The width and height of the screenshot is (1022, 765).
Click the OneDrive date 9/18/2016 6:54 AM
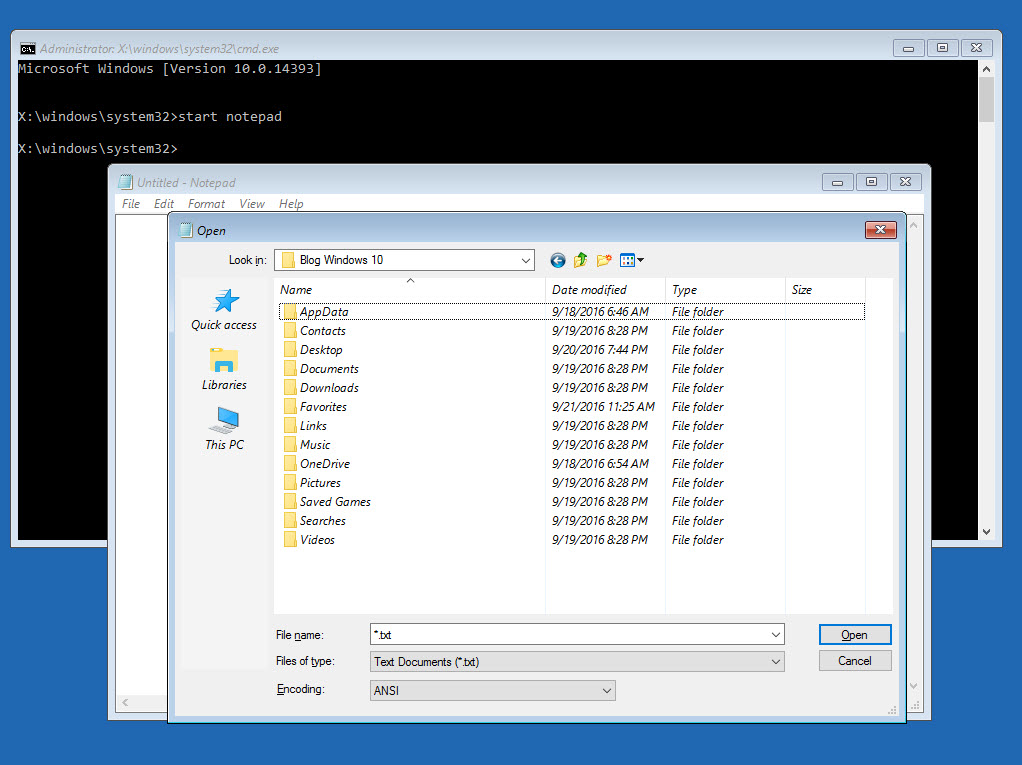tap(600, 464)
